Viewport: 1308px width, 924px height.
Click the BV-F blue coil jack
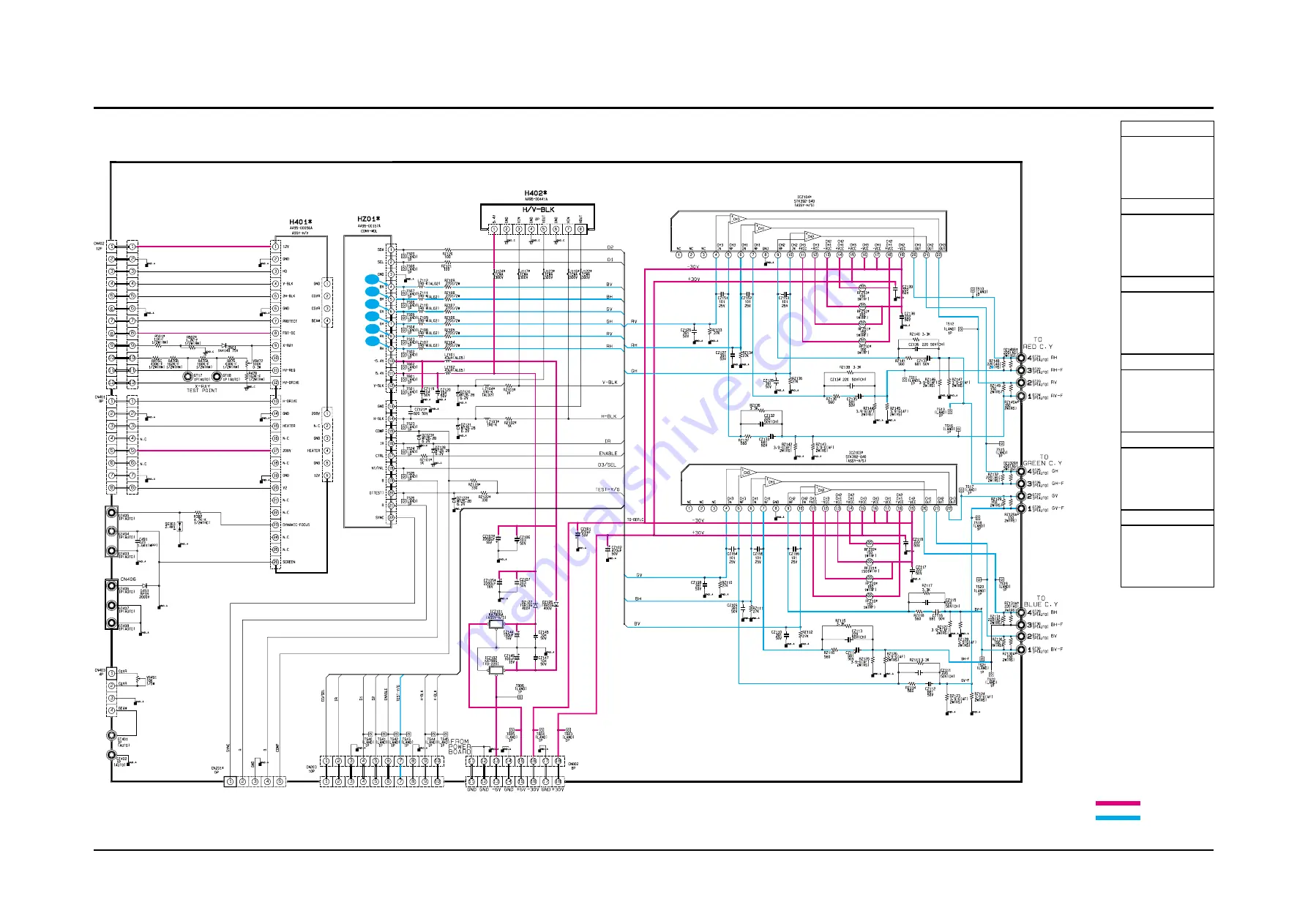click(1021, 650)
